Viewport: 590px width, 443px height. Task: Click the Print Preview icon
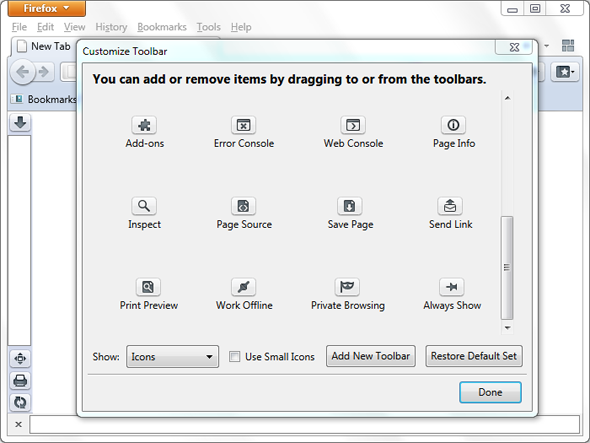coord(148,287)
